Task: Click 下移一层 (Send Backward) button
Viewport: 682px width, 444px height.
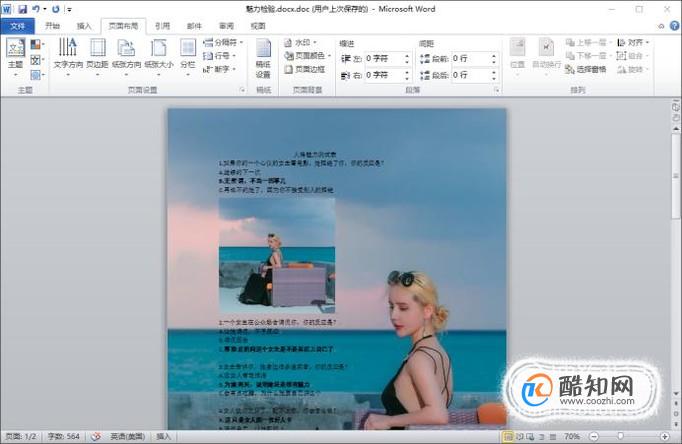Action: pyautogui.click(x=588, y=56)
